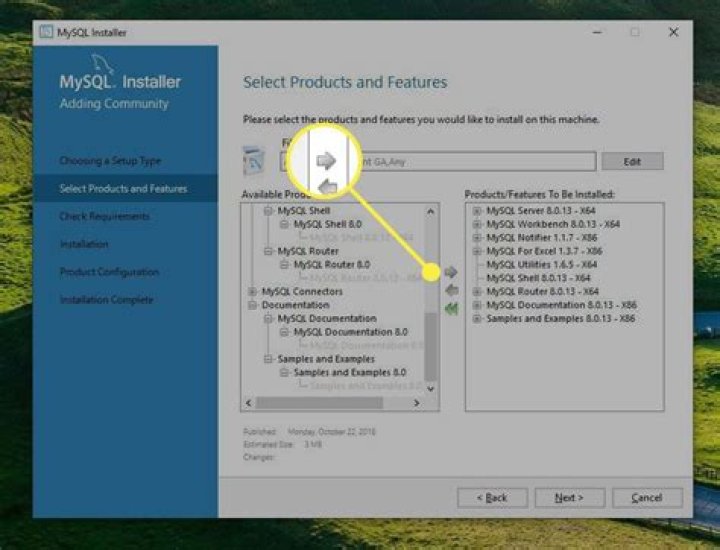Click the left arrow to remove product

pyautogui.click(x=451, y=290)
